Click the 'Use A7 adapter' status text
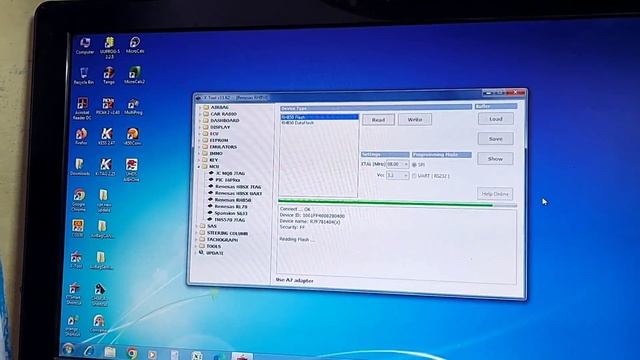This screenshot has width=640, height=360. coord(295,280)
